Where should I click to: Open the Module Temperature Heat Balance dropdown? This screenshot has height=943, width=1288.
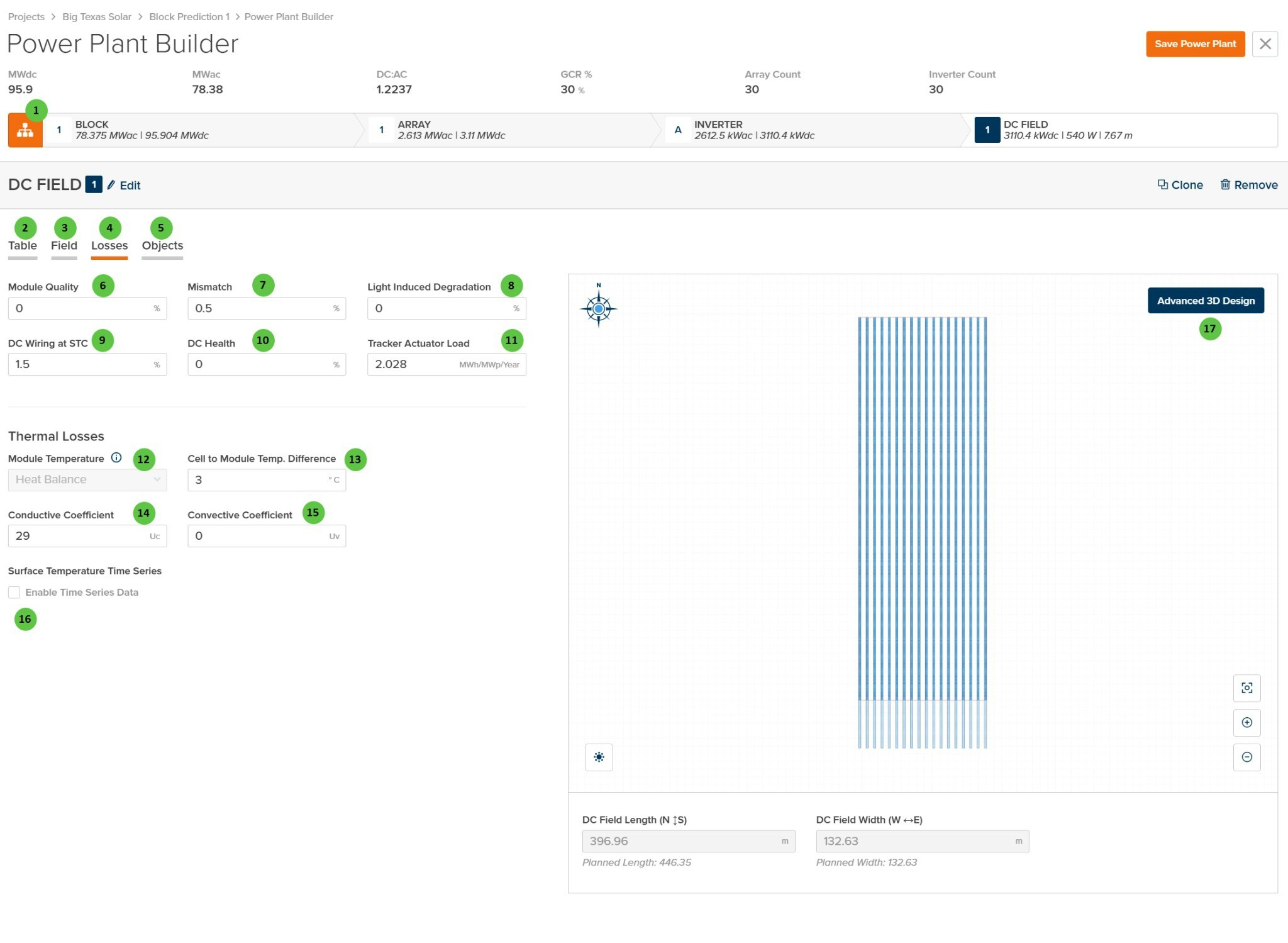pyautogui.click(x=87, y=479)
